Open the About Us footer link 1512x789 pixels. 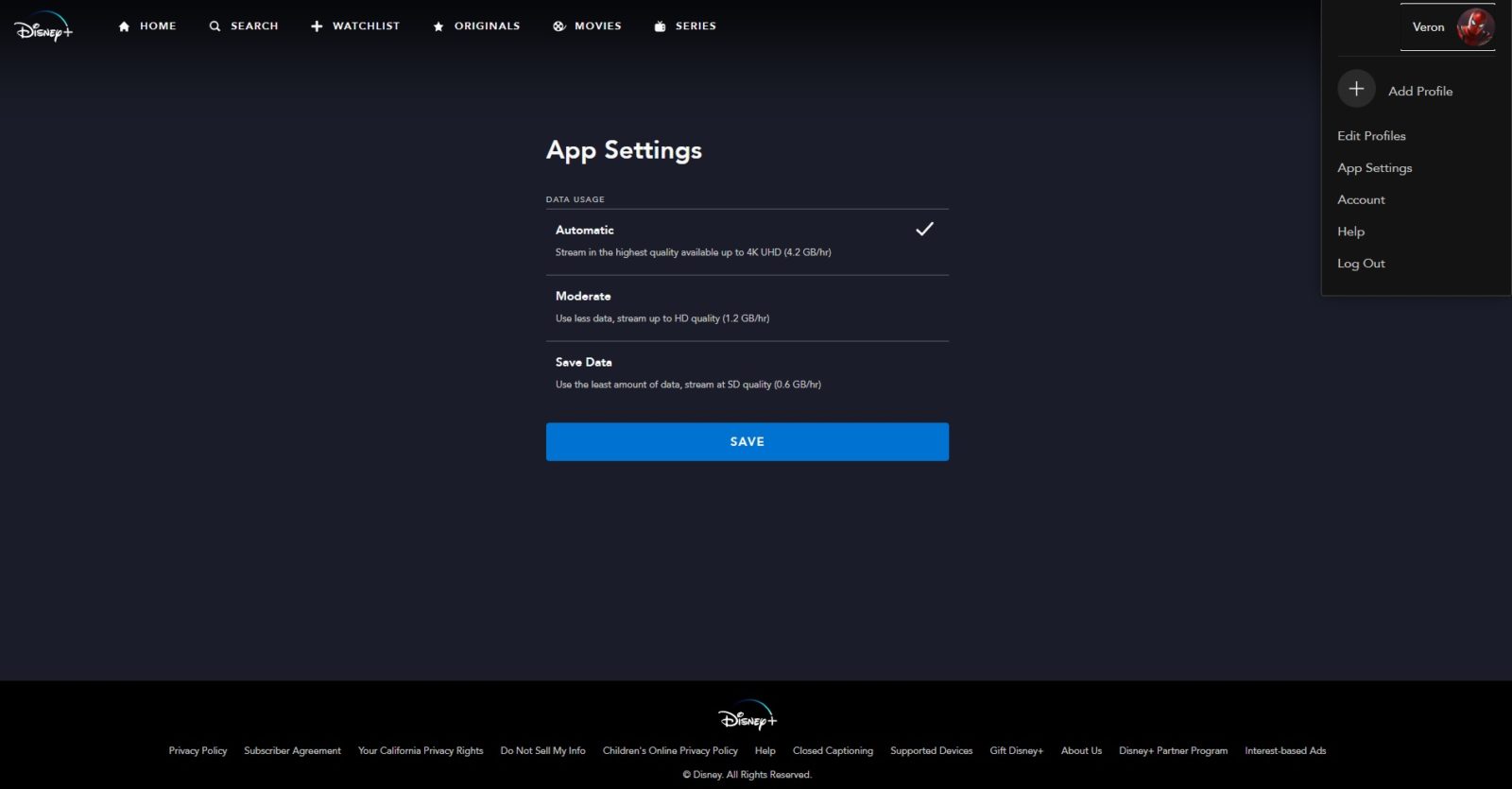(x=1081, y=751)
